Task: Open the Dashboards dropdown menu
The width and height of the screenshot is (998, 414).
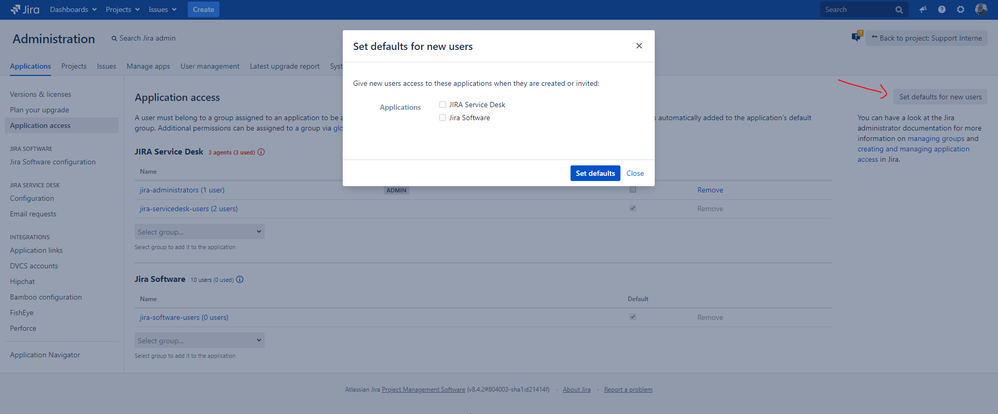Action: click(73, 10)
